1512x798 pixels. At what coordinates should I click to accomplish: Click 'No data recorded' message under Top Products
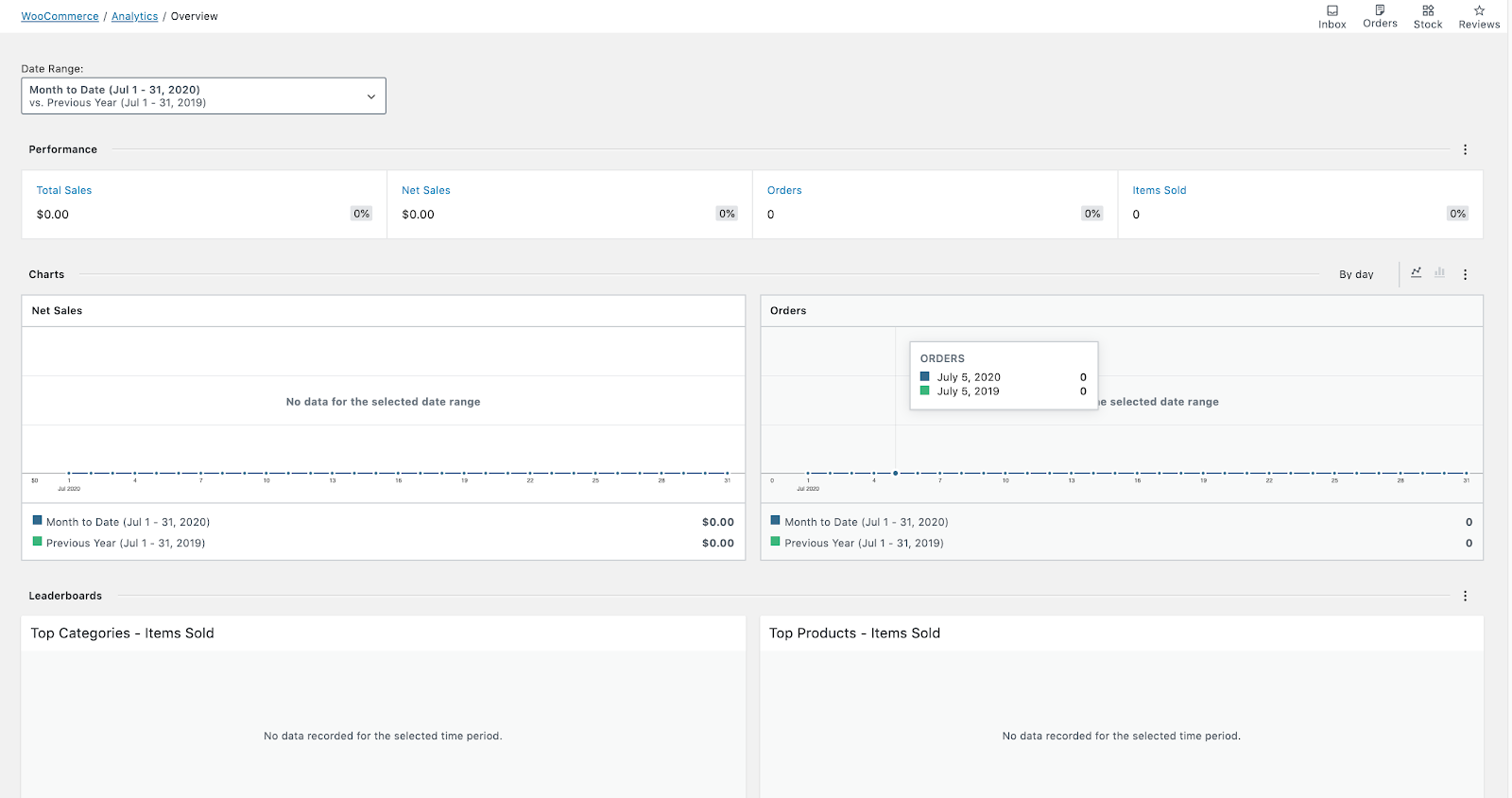coord(1122,736)
